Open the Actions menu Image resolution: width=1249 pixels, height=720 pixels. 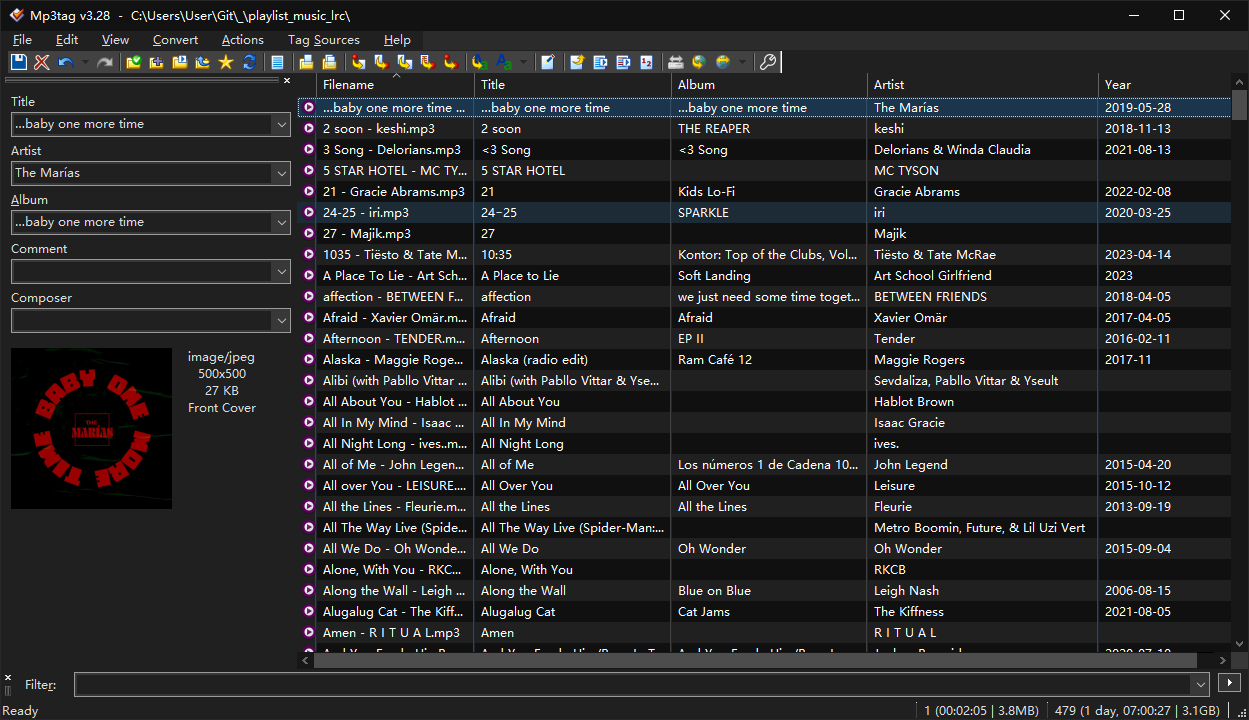243,40
